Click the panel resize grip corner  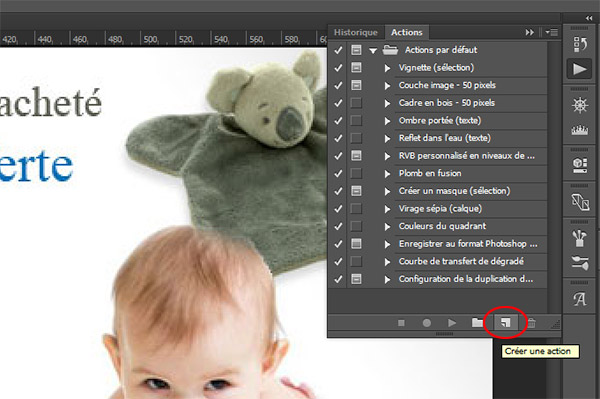click(556, 325)
